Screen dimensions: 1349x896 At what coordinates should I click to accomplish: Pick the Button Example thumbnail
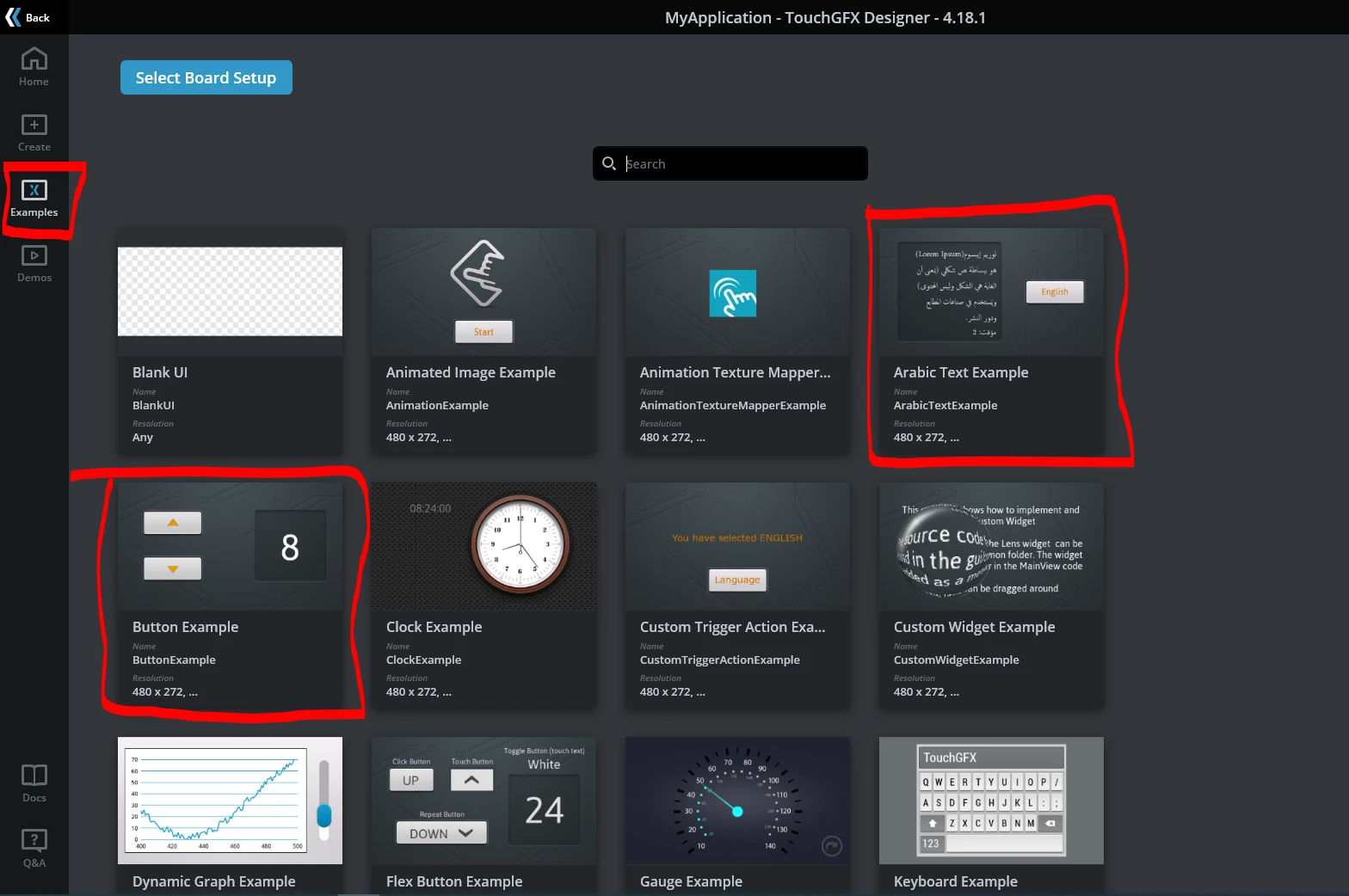pos(230,546)
